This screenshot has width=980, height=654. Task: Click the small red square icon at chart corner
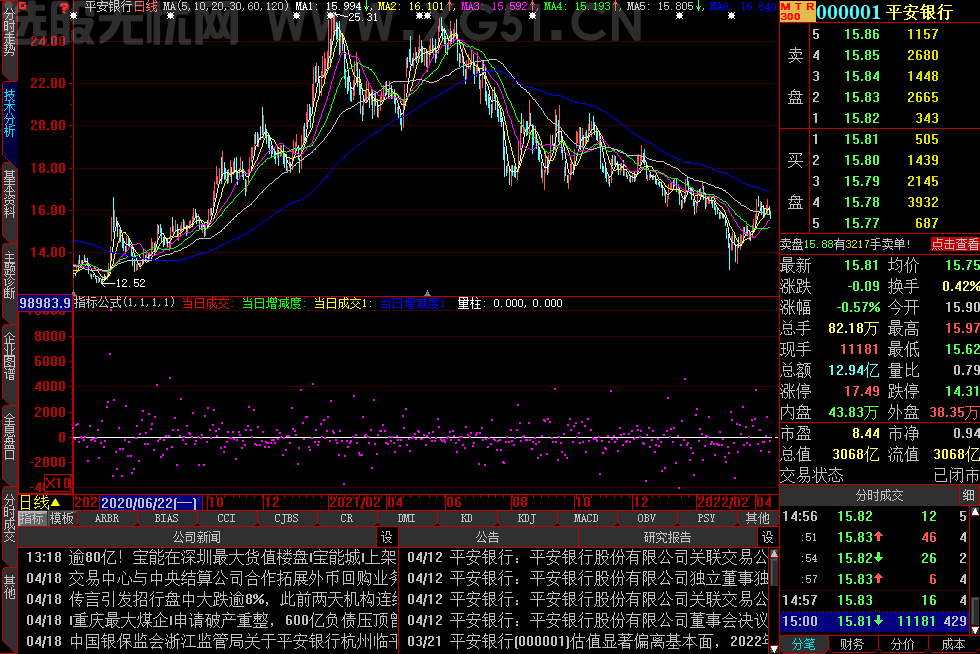coord(23,7)
